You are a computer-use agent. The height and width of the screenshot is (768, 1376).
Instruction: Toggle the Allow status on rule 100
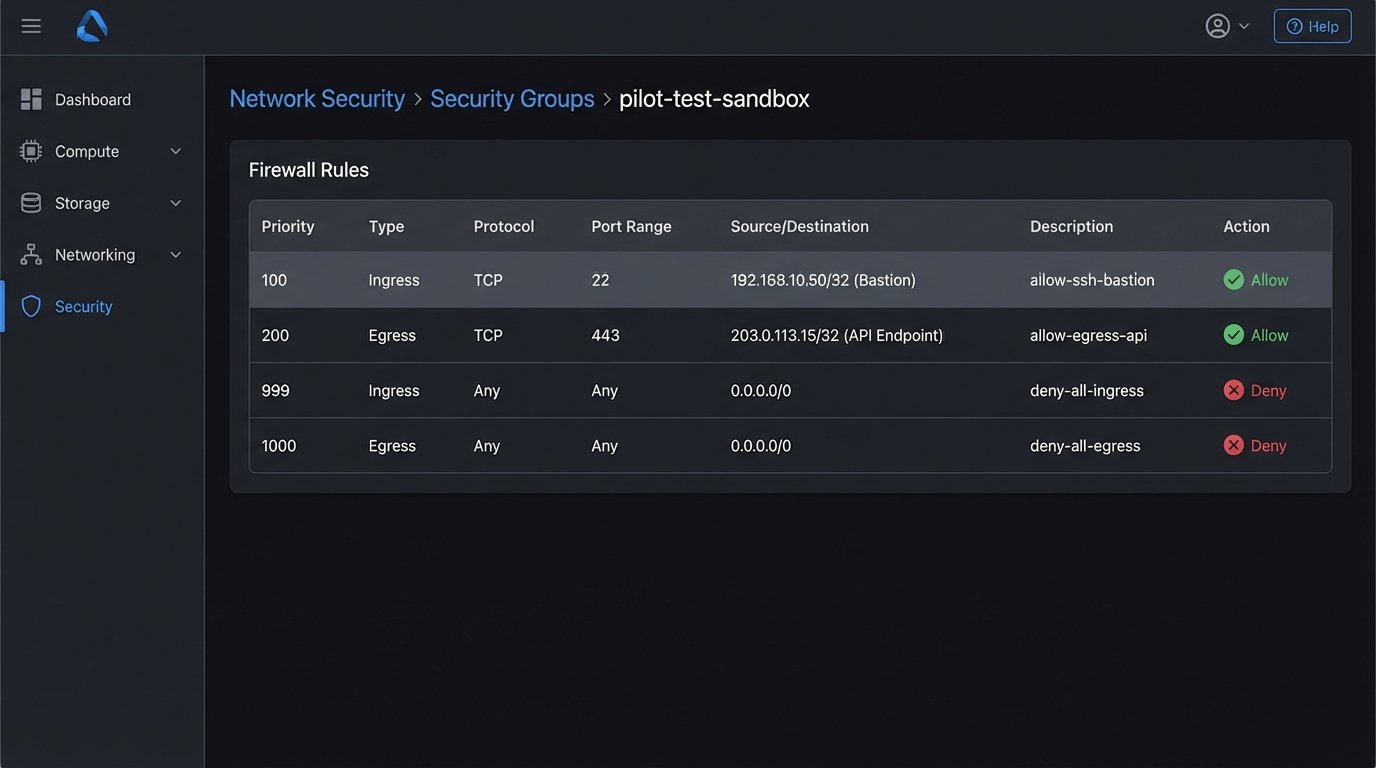point(1255,280)
